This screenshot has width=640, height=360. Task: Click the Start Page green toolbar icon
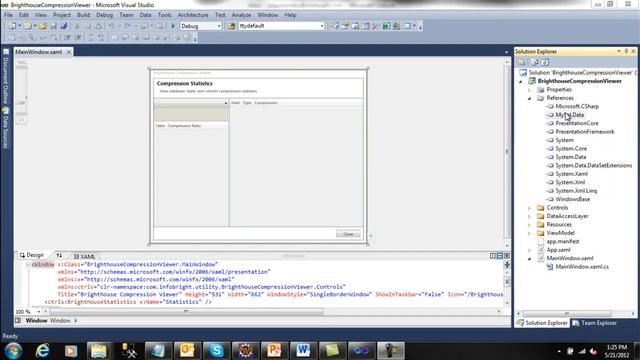(386, 26)
